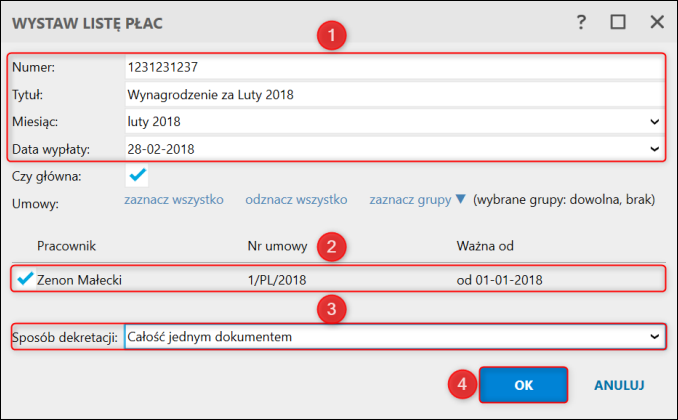
Task: Click the Pracownik column header
Action: click(x=66, y=245)
